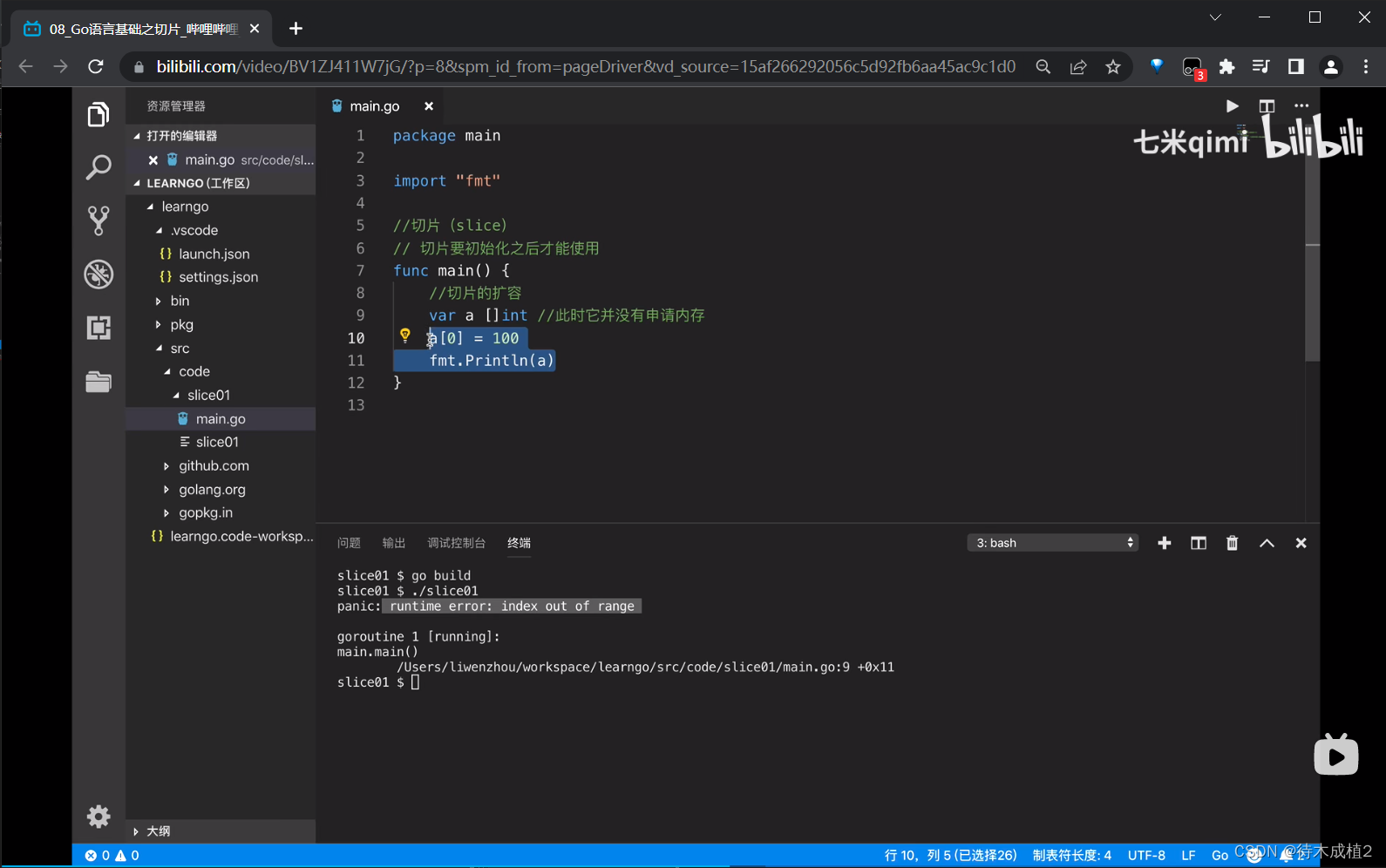Split the terminal pane
Screen dimensions: 1386x868
[x=1199, y=543]
